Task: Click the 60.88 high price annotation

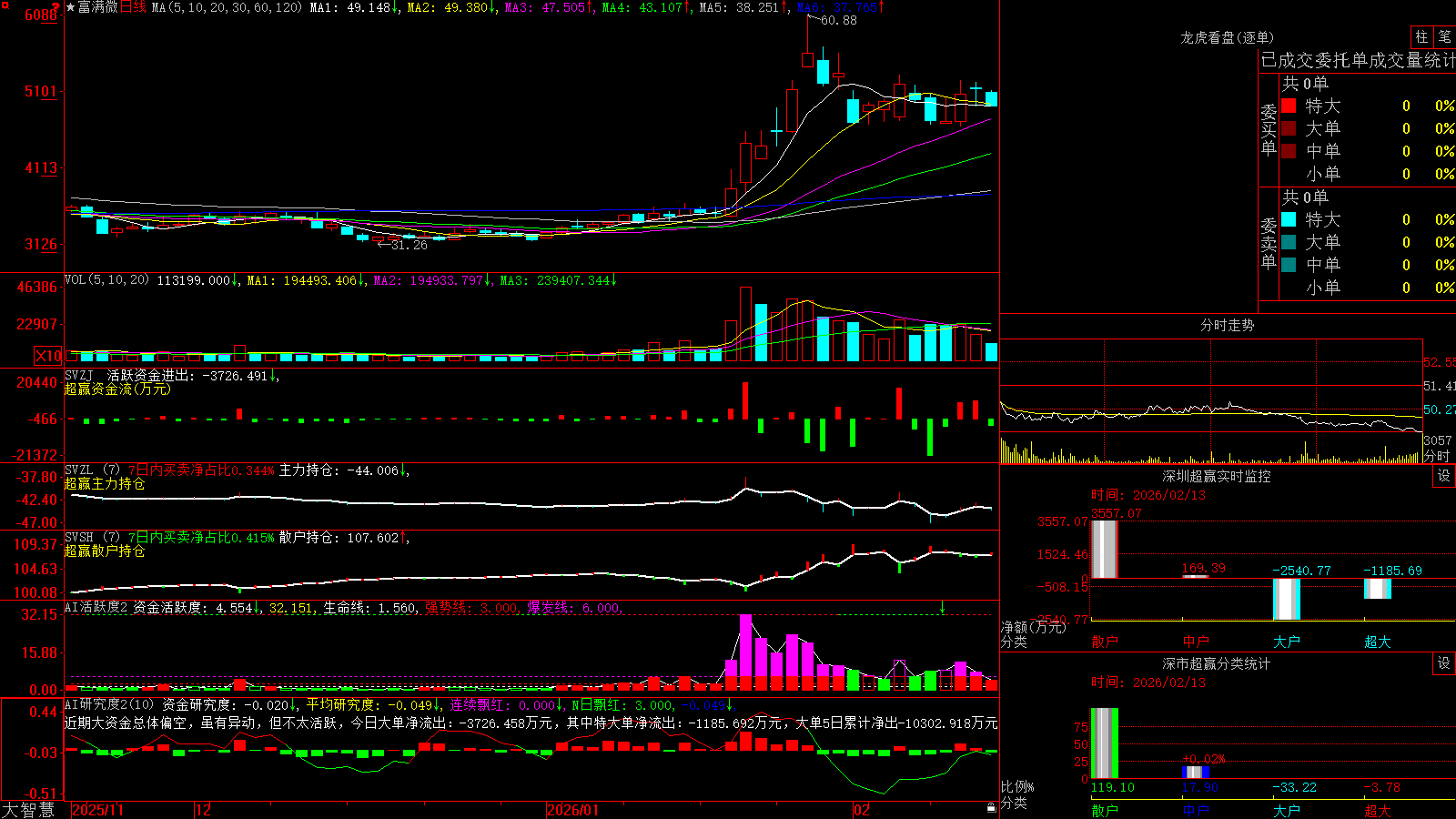Action: tap(838, 20)
